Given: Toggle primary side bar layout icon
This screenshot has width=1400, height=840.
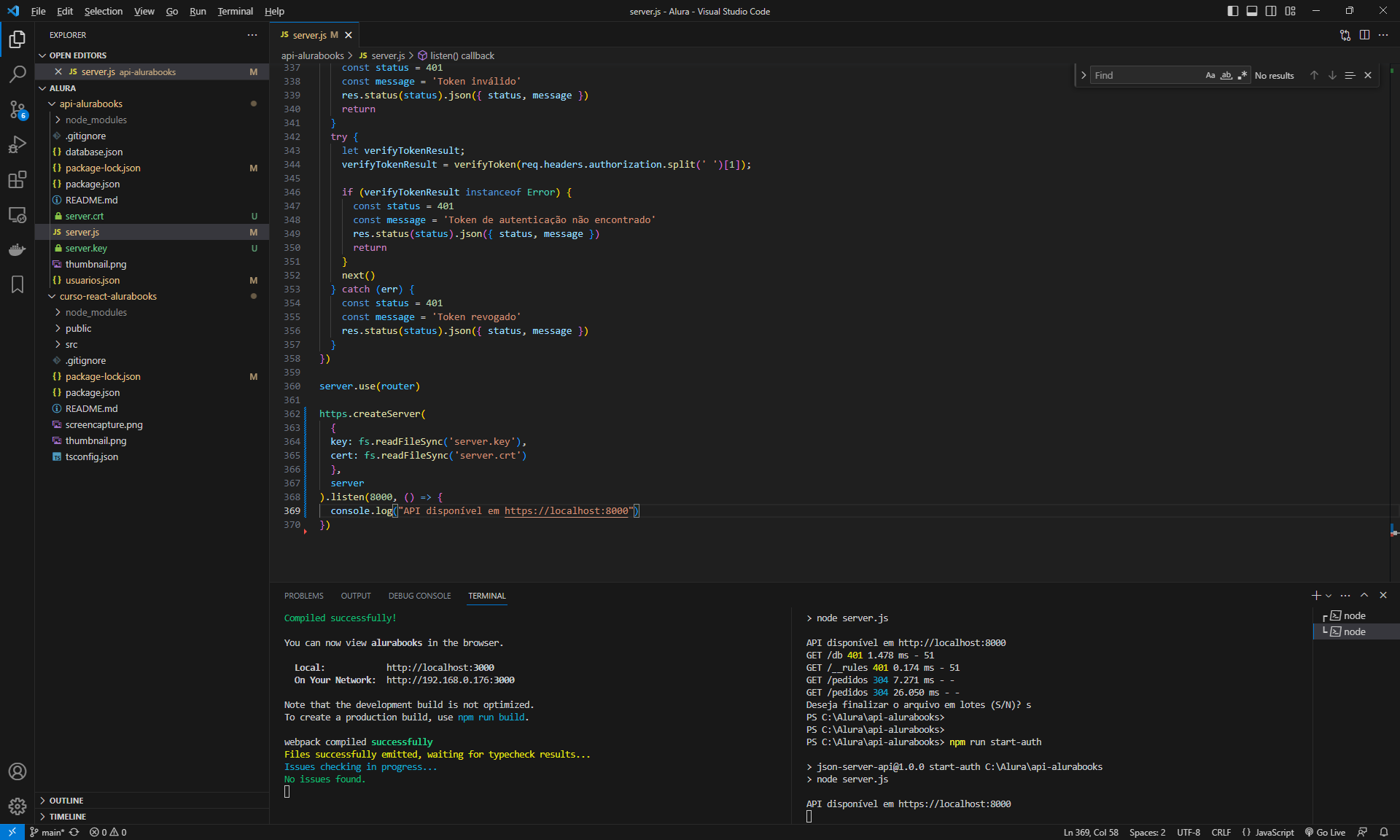Looking at the screenshot, I should click(1233, 11).
